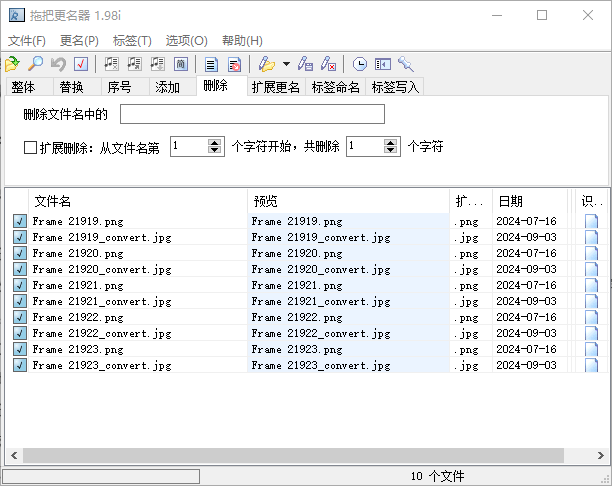Click file icon in Frame 21919.png row

pos(591,221)
